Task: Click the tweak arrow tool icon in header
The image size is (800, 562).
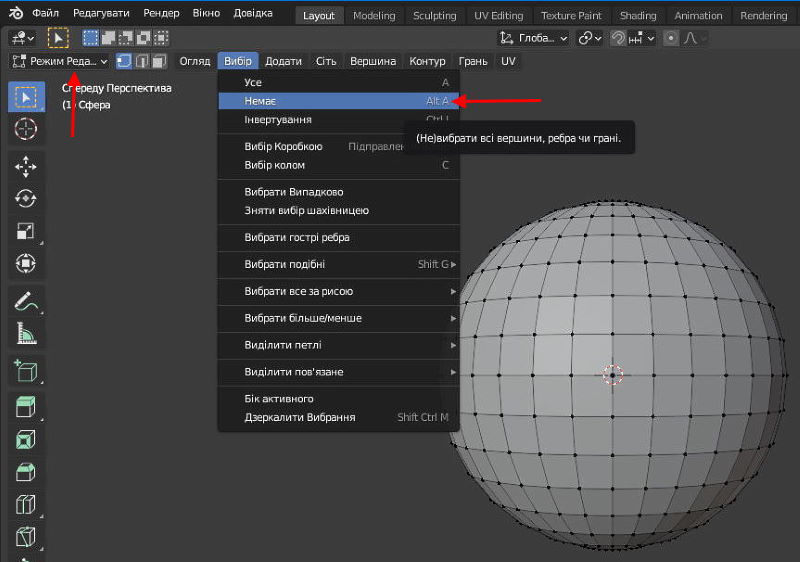Action: click(58, 38)
